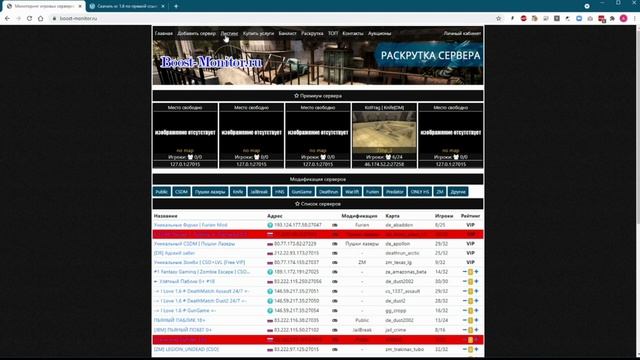
Task: Click plus vote for 83.222.116.38:27035 server
Action: 476,320
